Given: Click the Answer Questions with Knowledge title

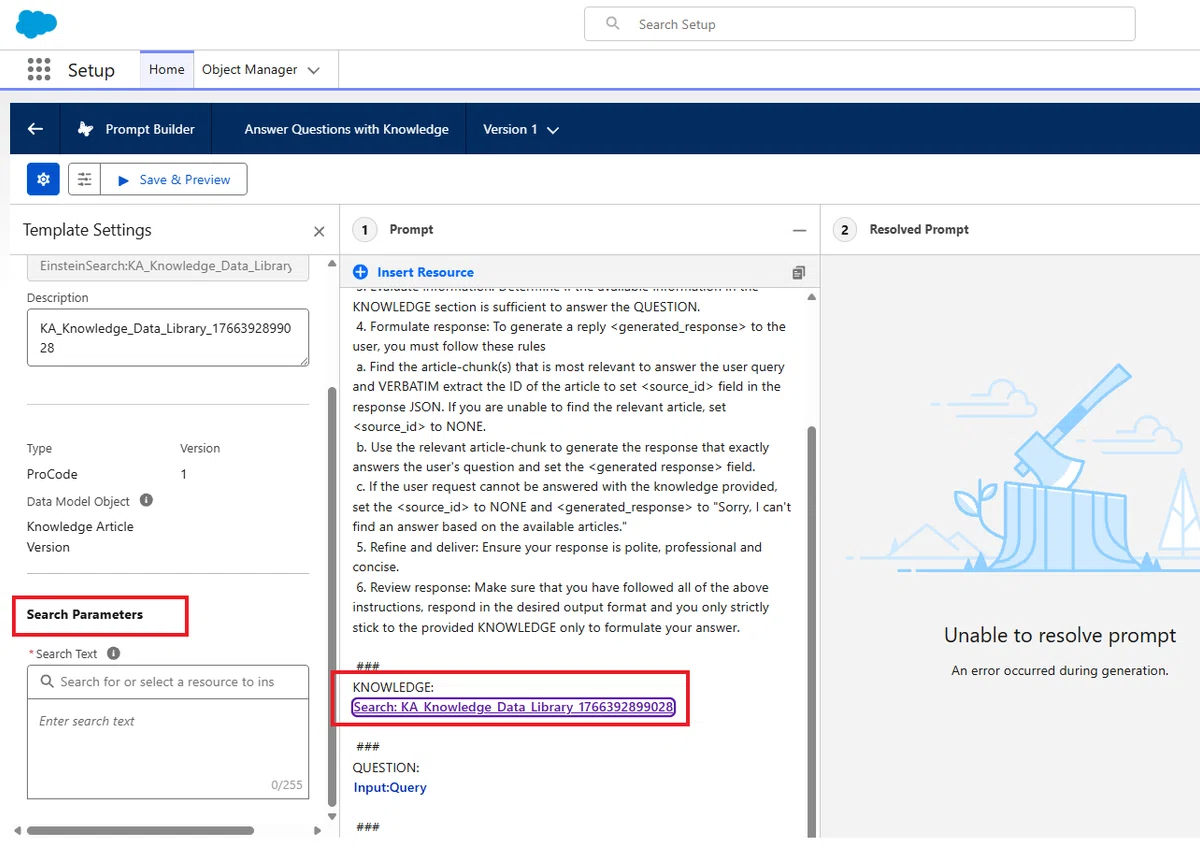Looking at the screenshot, I should [346, 129].
